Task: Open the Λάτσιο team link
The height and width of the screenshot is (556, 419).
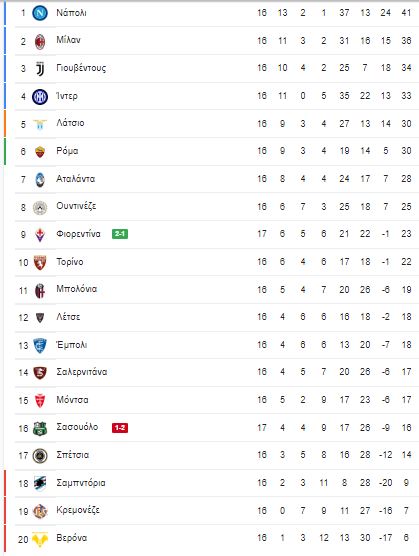Action: 70,123
